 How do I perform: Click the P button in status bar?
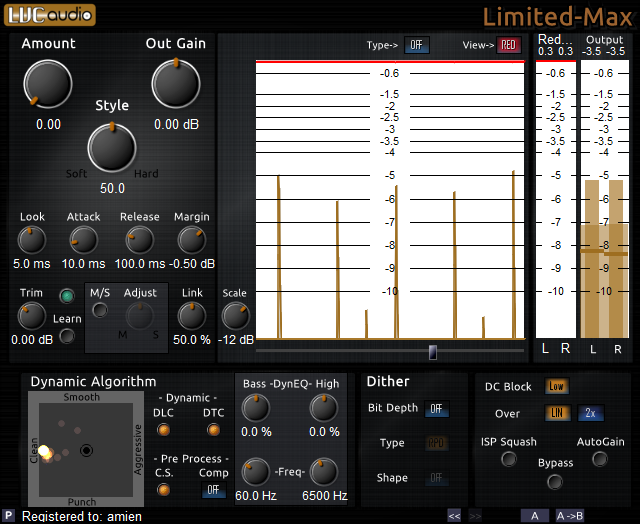(x=8, y=516)
